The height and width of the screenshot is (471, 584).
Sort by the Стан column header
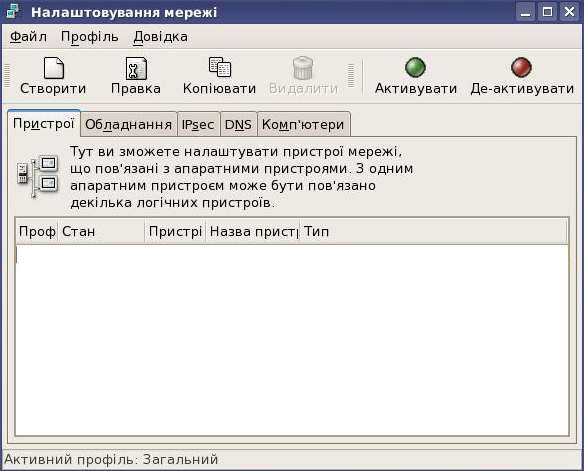point(101,232)
